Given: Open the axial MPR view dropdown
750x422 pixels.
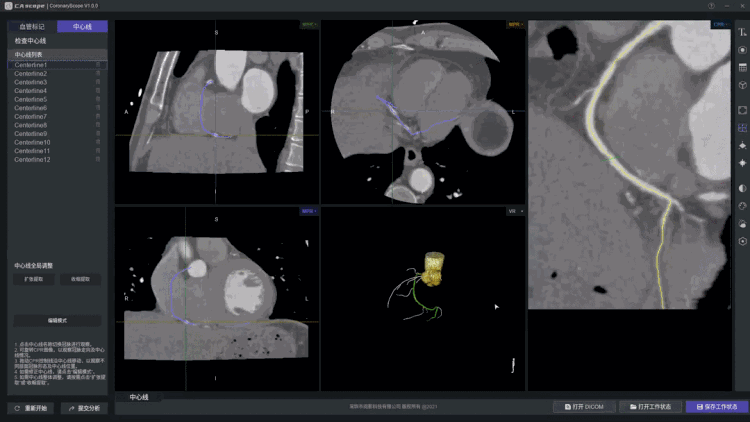Looking at the screenshot, I should coord(516,24).
